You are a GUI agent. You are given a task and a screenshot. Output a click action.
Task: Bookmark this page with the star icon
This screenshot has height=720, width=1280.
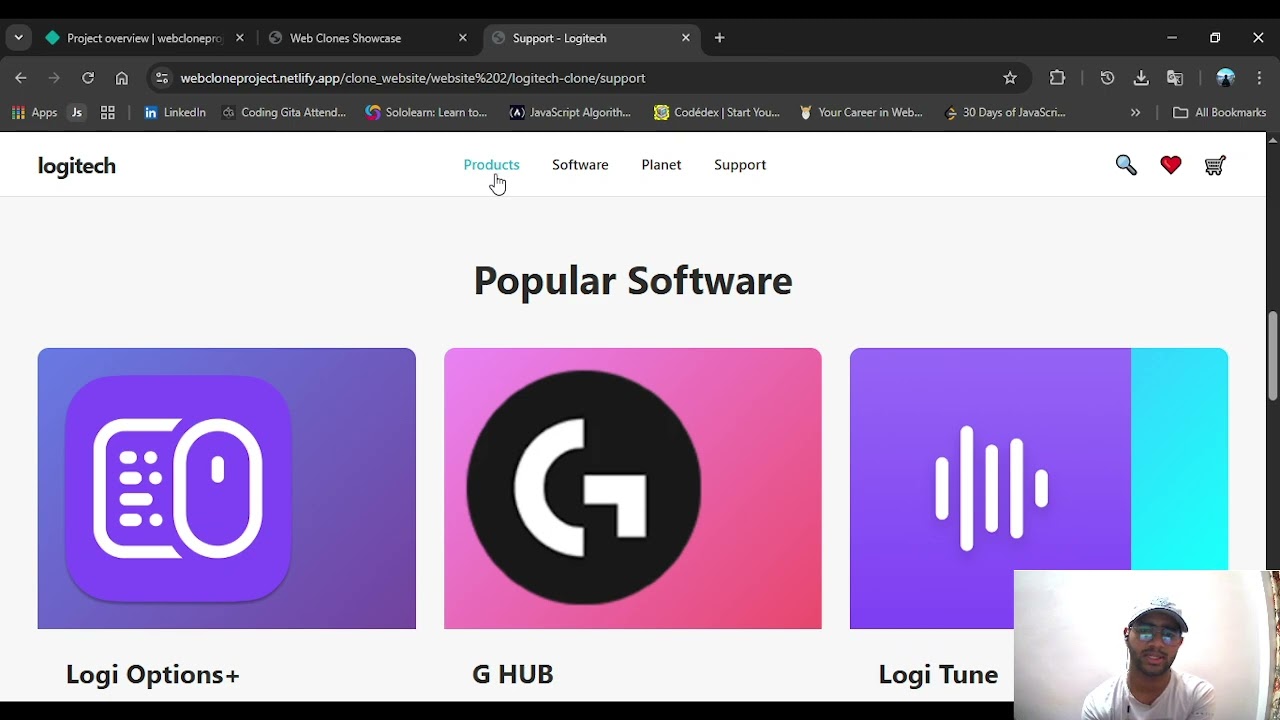point(1010,78)
